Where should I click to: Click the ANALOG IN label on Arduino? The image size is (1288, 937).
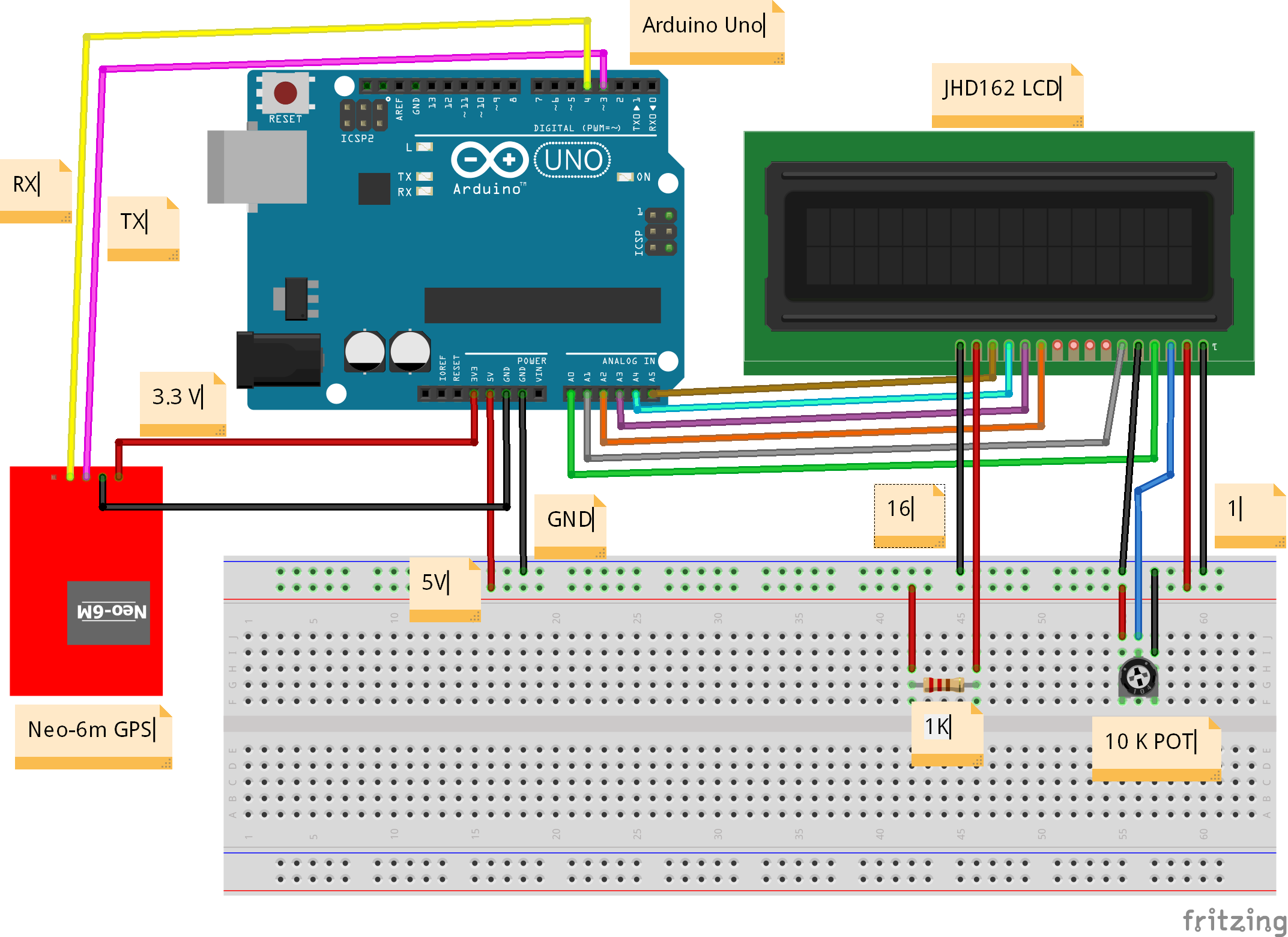(629, 361)
